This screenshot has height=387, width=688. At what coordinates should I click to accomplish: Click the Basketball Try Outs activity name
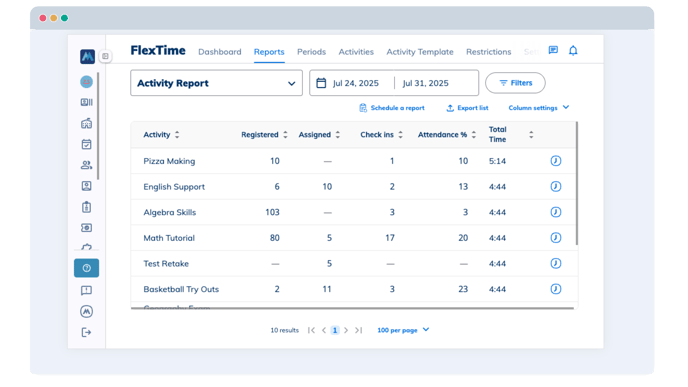click(x=181, y=289)
